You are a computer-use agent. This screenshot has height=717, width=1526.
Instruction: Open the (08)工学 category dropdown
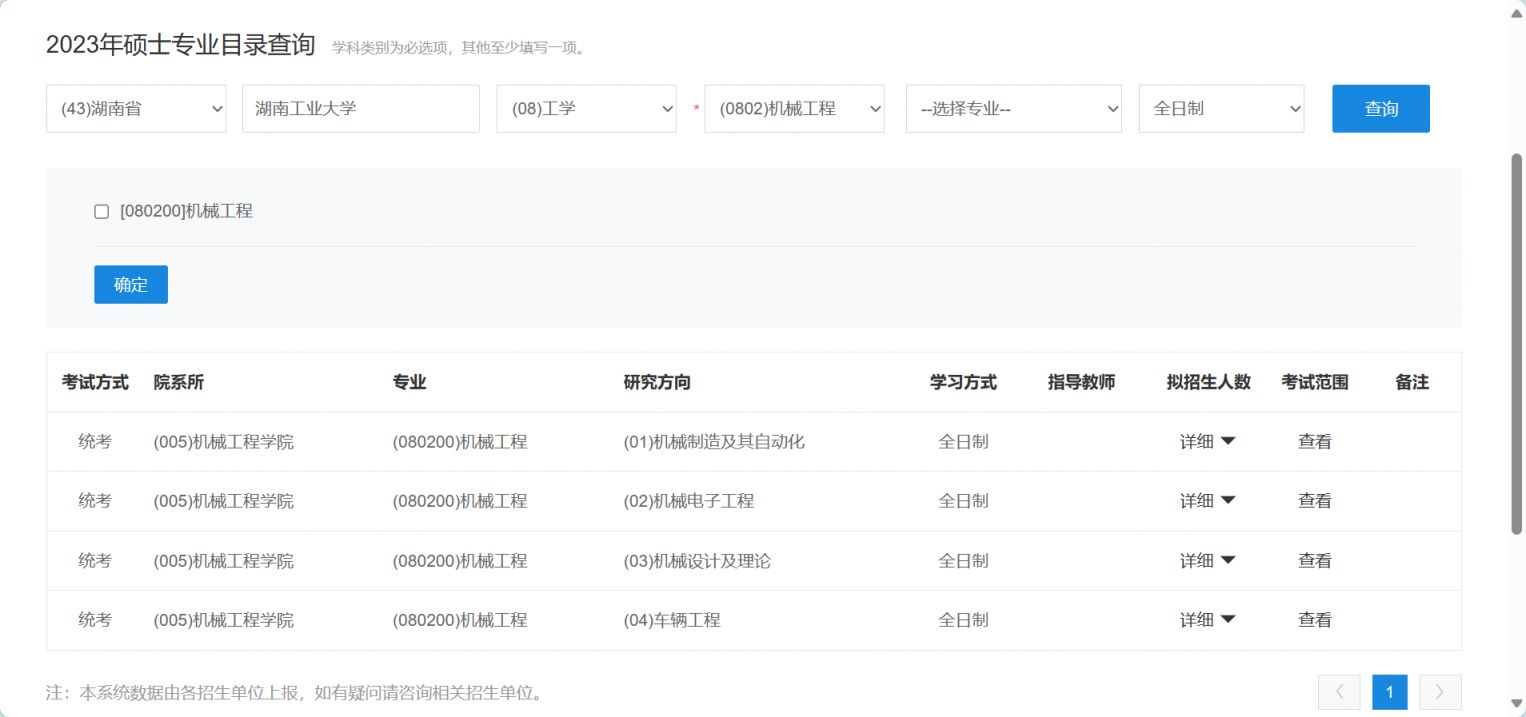(587, 108)
